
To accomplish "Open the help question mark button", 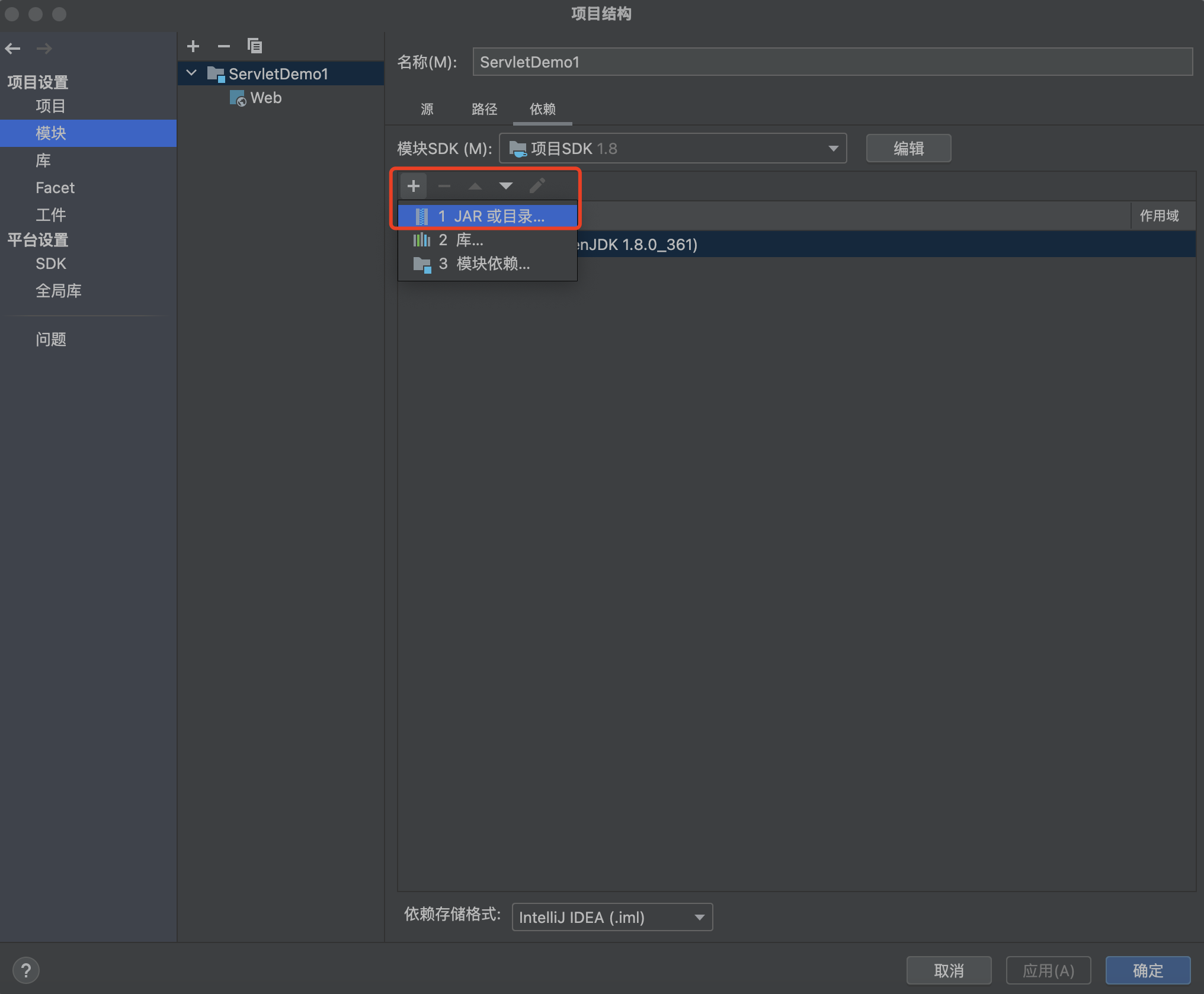I will [x=26, y=970].
